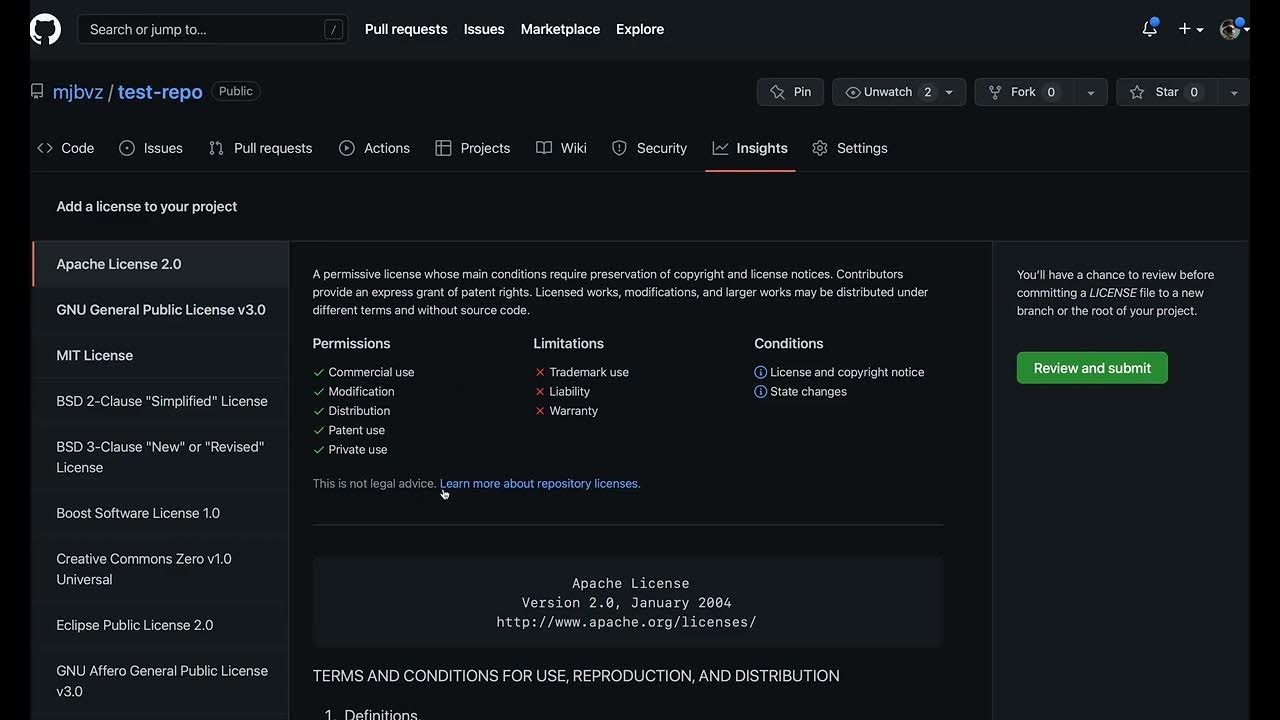Select Apache License 2.0 in list
Image resolution: width=1280 pixels, height=720 pixels.
pyautogui.click(x=160, y=264)
